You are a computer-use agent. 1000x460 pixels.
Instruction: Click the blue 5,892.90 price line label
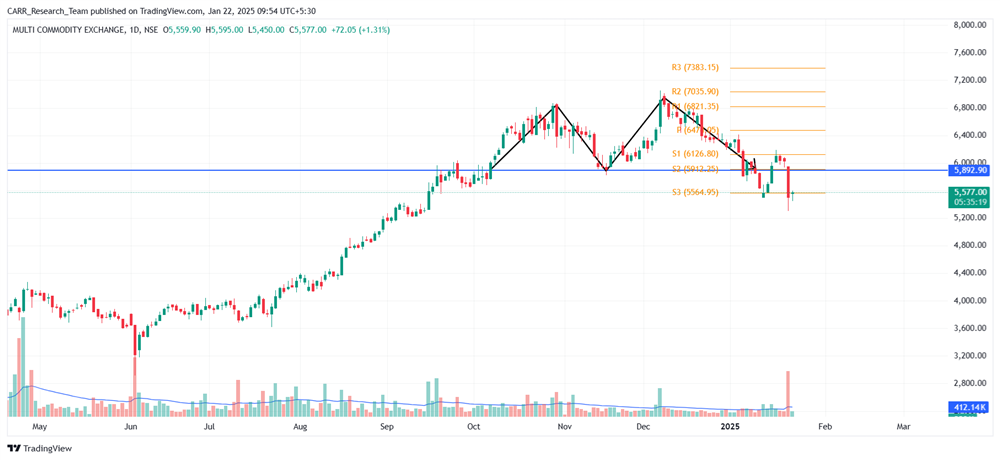970,170
